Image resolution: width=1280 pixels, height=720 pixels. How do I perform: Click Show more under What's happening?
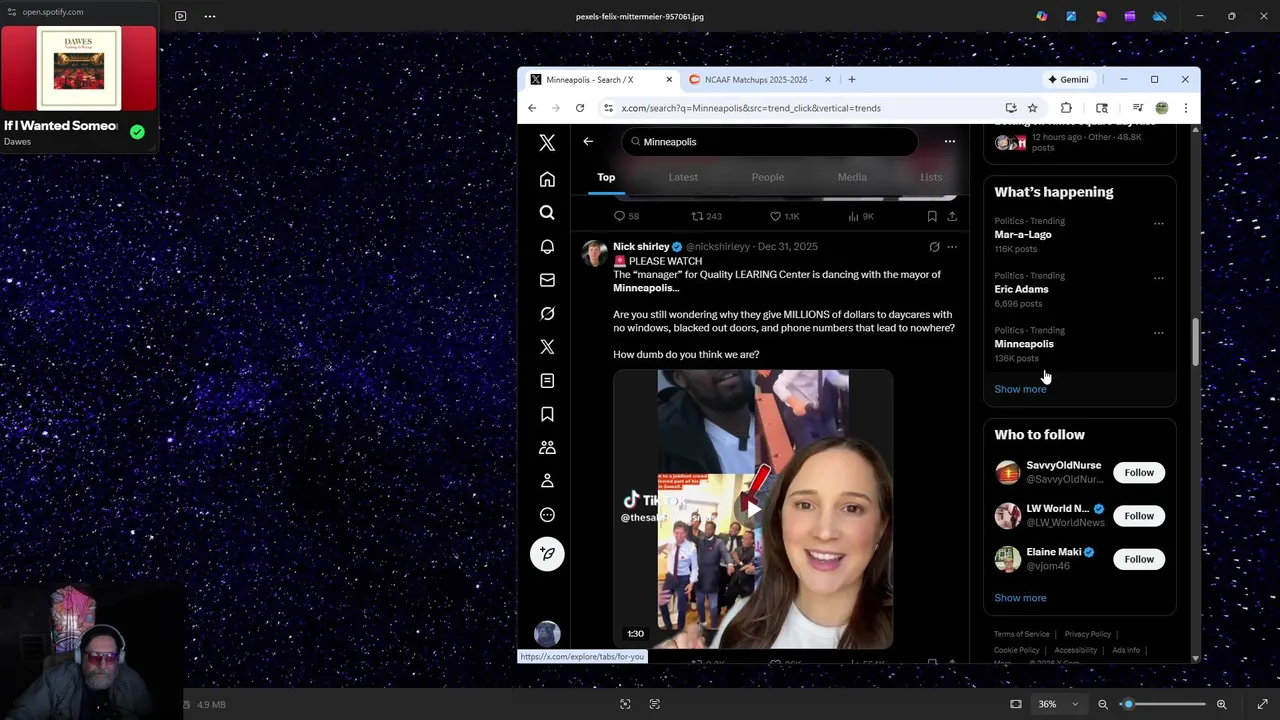(x=1020, y=389)
